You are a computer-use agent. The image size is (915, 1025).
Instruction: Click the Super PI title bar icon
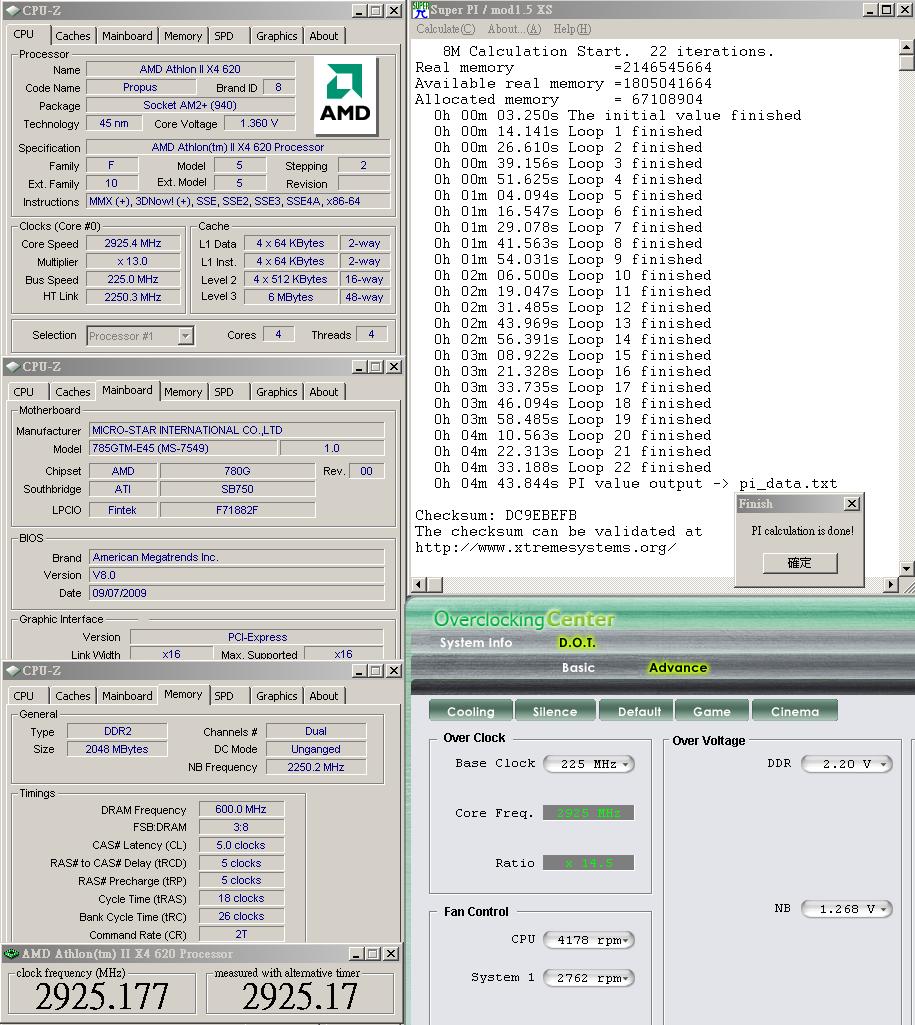pos(420,10)
